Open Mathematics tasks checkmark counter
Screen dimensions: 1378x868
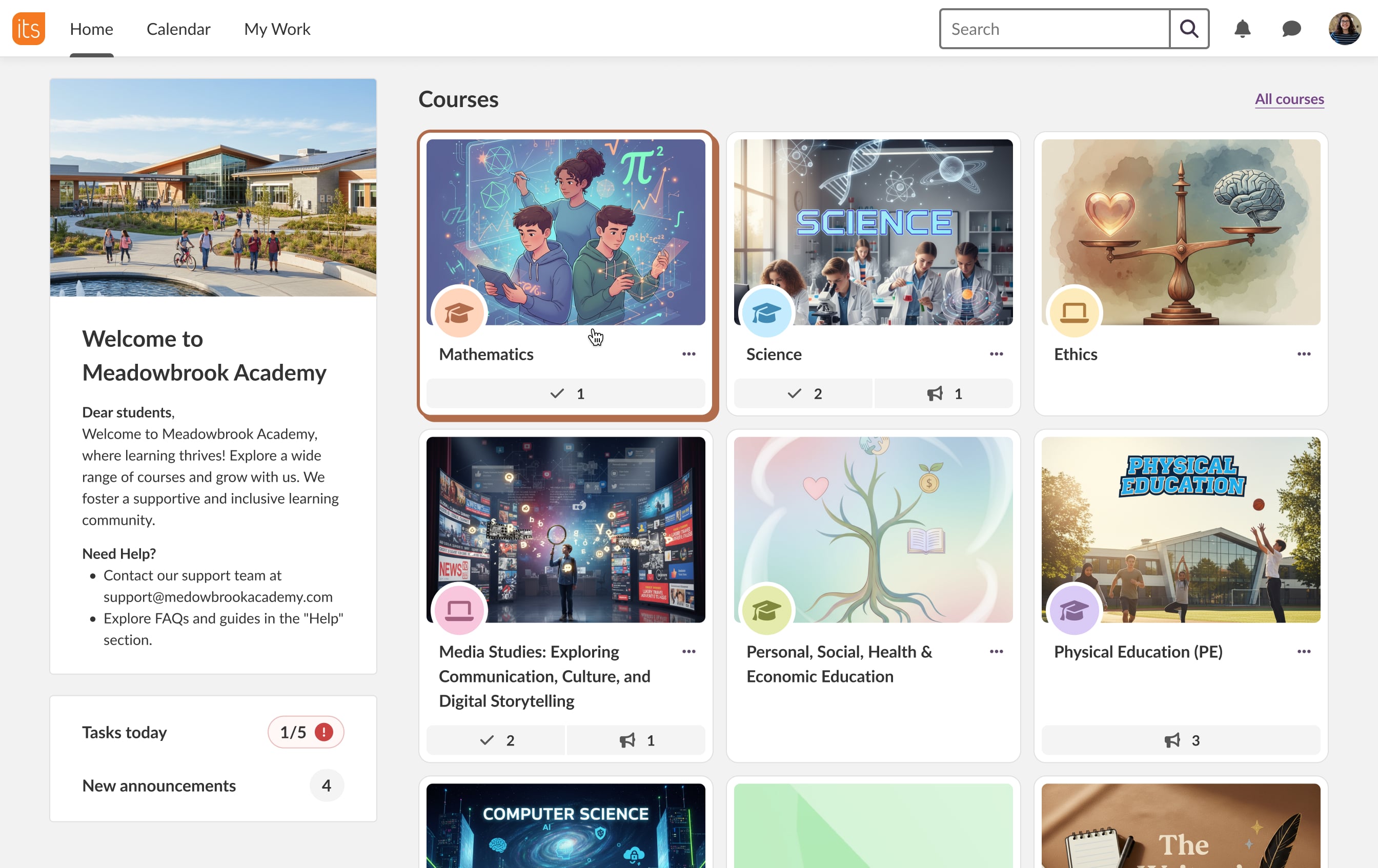[565, 394]
